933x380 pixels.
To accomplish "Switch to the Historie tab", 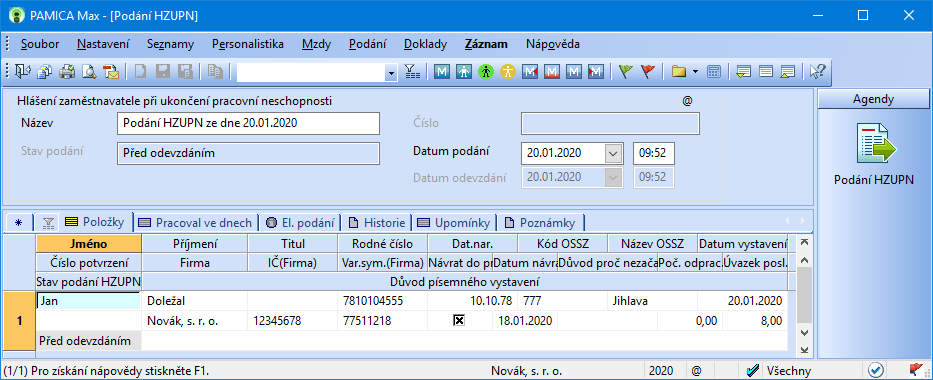I will pos(377,223).
